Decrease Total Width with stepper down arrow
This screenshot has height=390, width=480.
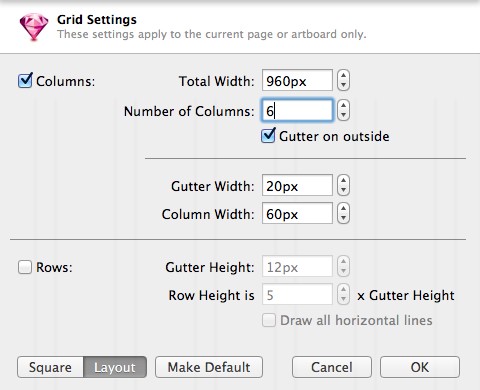(343, 85)
